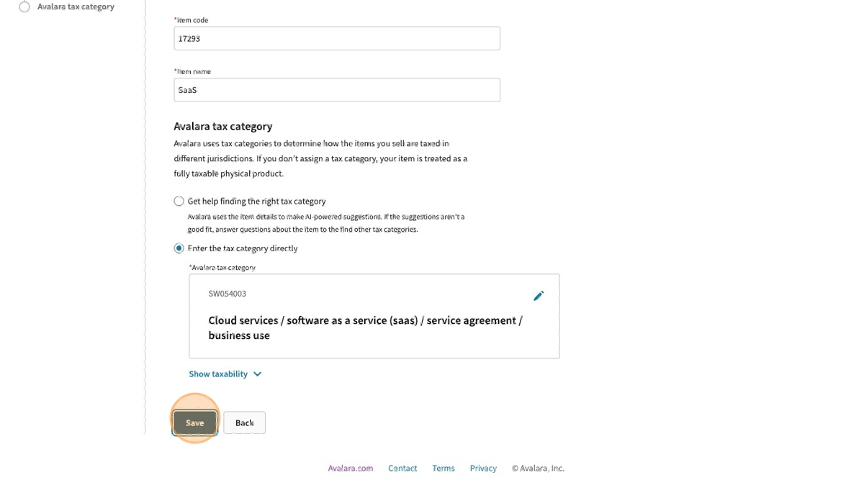Open the Privacy footer link
This screenshot has width=864, height=484.
click(483, 468)
